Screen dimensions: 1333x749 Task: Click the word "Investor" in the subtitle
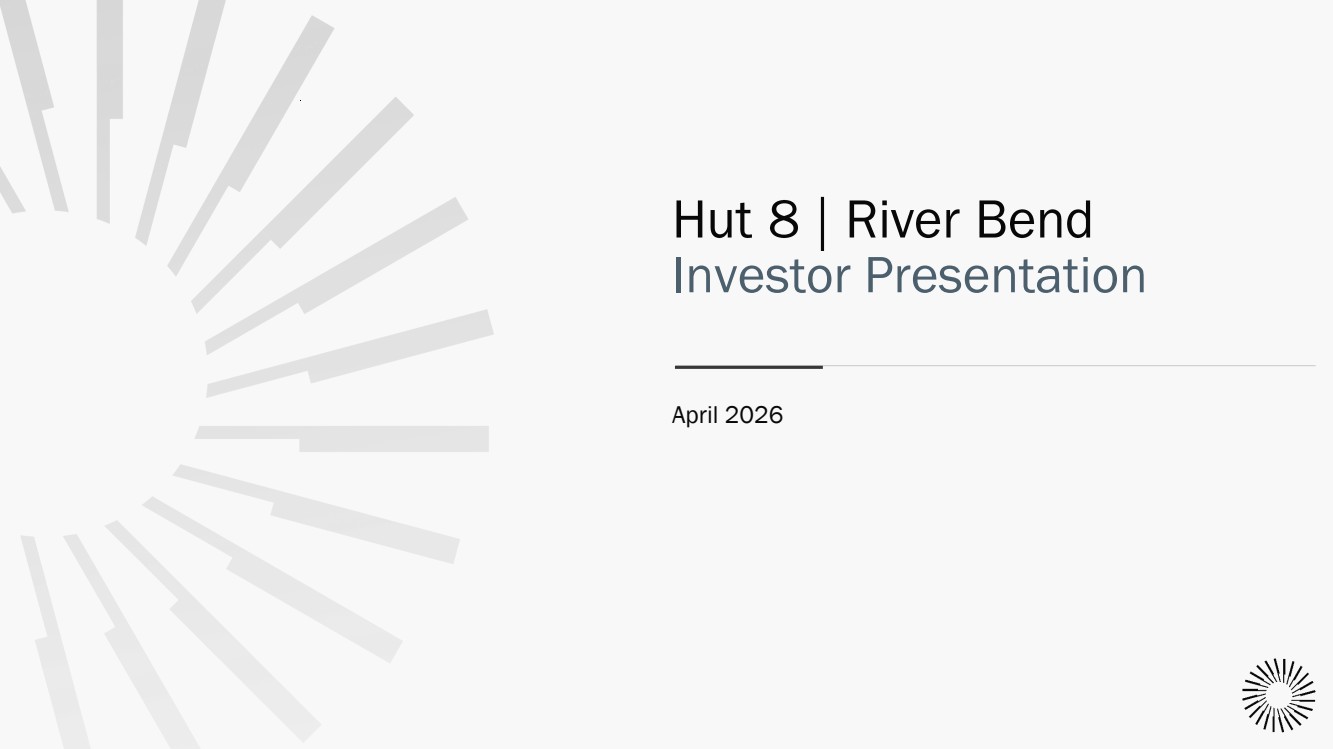[x=759, y=276]
